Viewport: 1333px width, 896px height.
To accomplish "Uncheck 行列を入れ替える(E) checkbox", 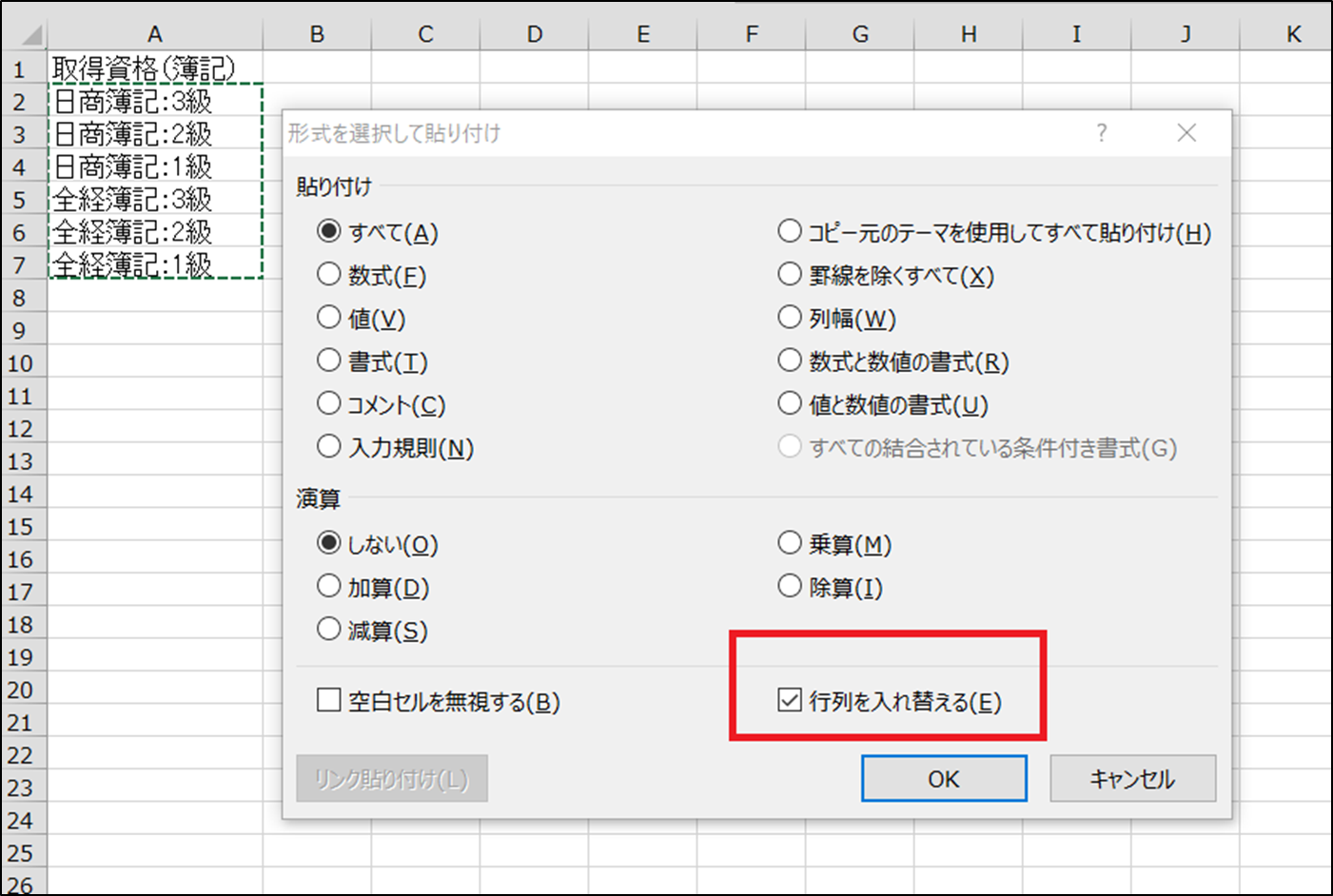I will coord(790,701).
